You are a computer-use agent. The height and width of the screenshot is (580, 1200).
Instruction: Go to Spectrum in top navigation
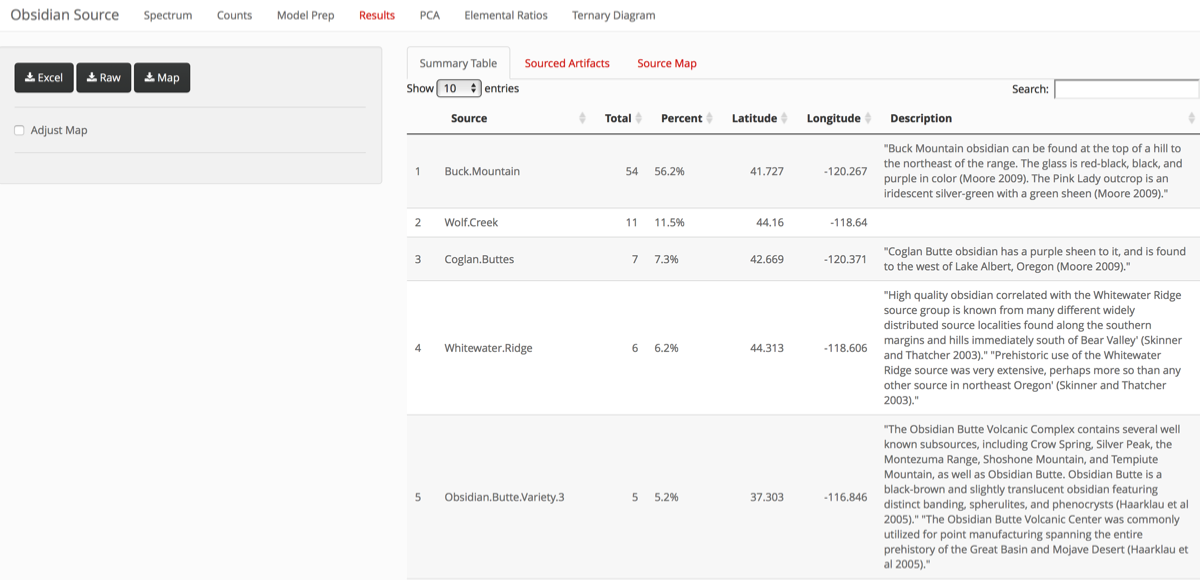[168, 15]
